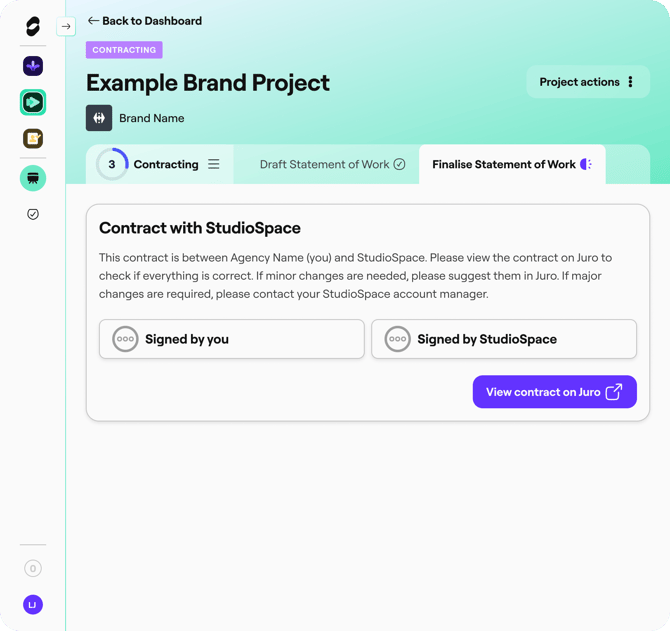The image size is (670, 631).
Task: Click the teal presentation board icon
Action: (x=33, y=178)
